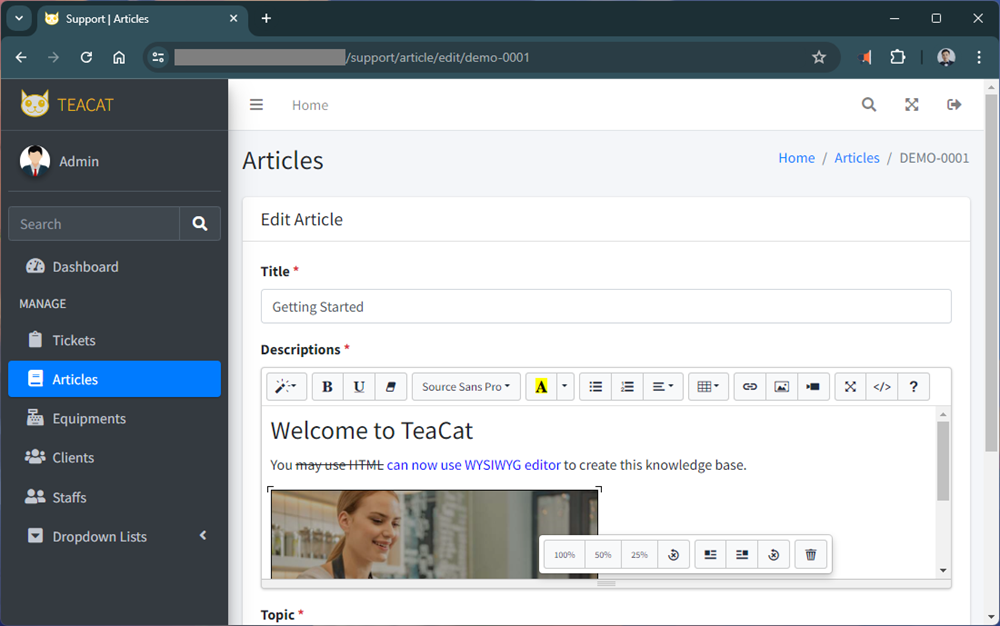The image size is (1000, 626).
Task: Open the editor help dialog
Action: click(913, 386)
